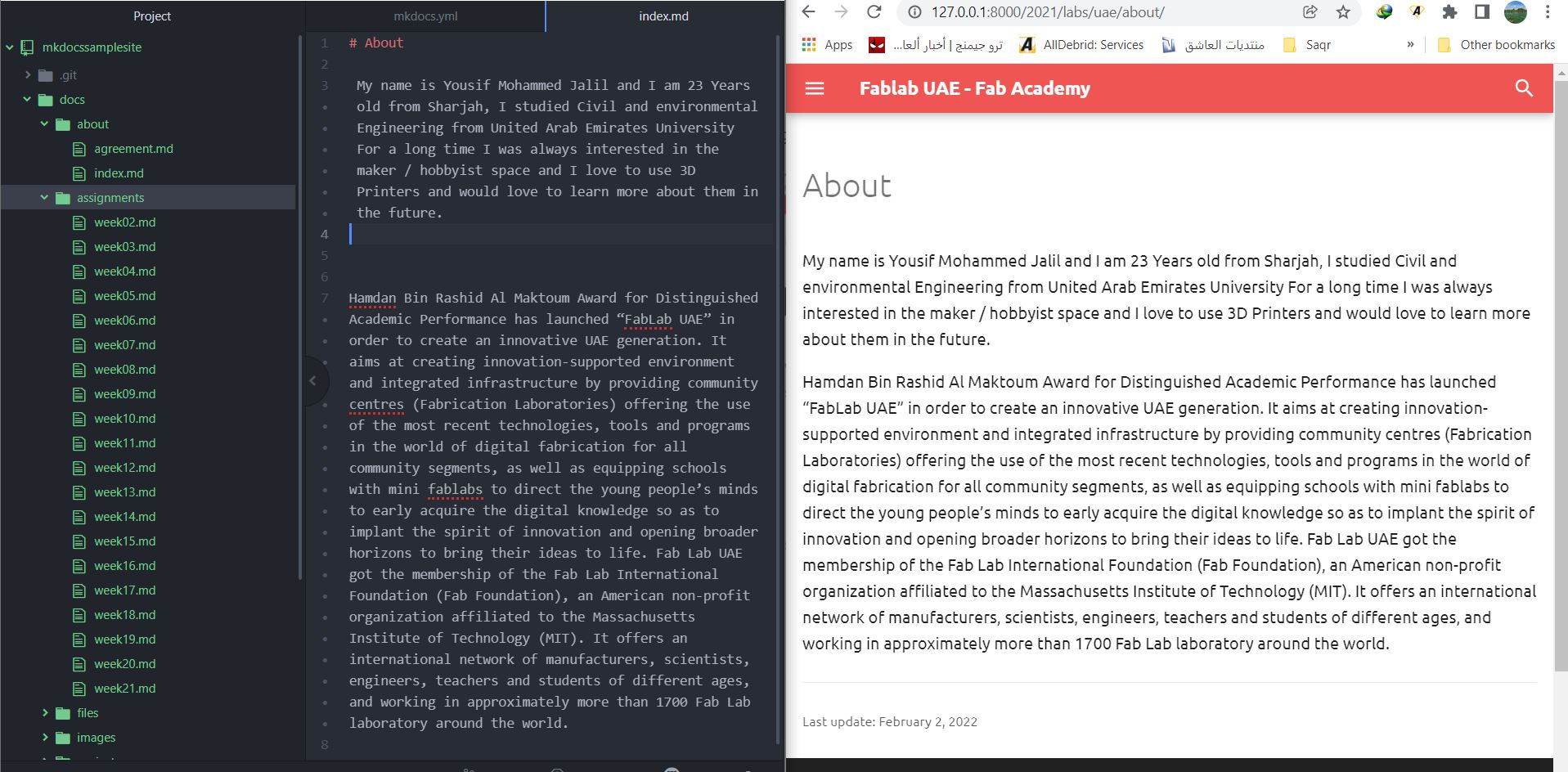Share this page from address bar

click(x=1310, y=12)
